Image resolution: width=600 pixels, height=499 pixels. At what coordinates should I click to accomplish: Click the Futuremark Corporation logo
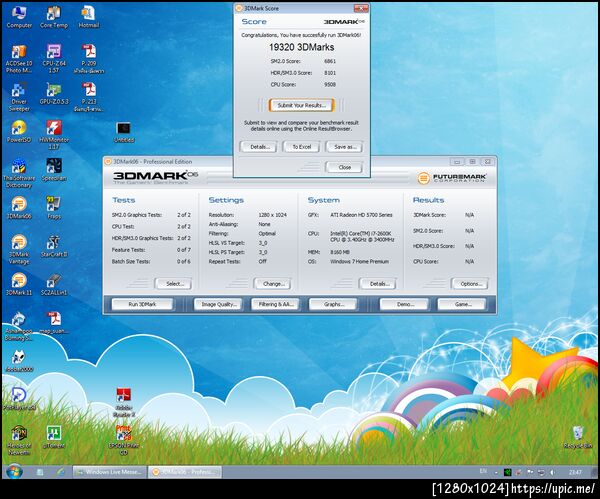(452, 178)
